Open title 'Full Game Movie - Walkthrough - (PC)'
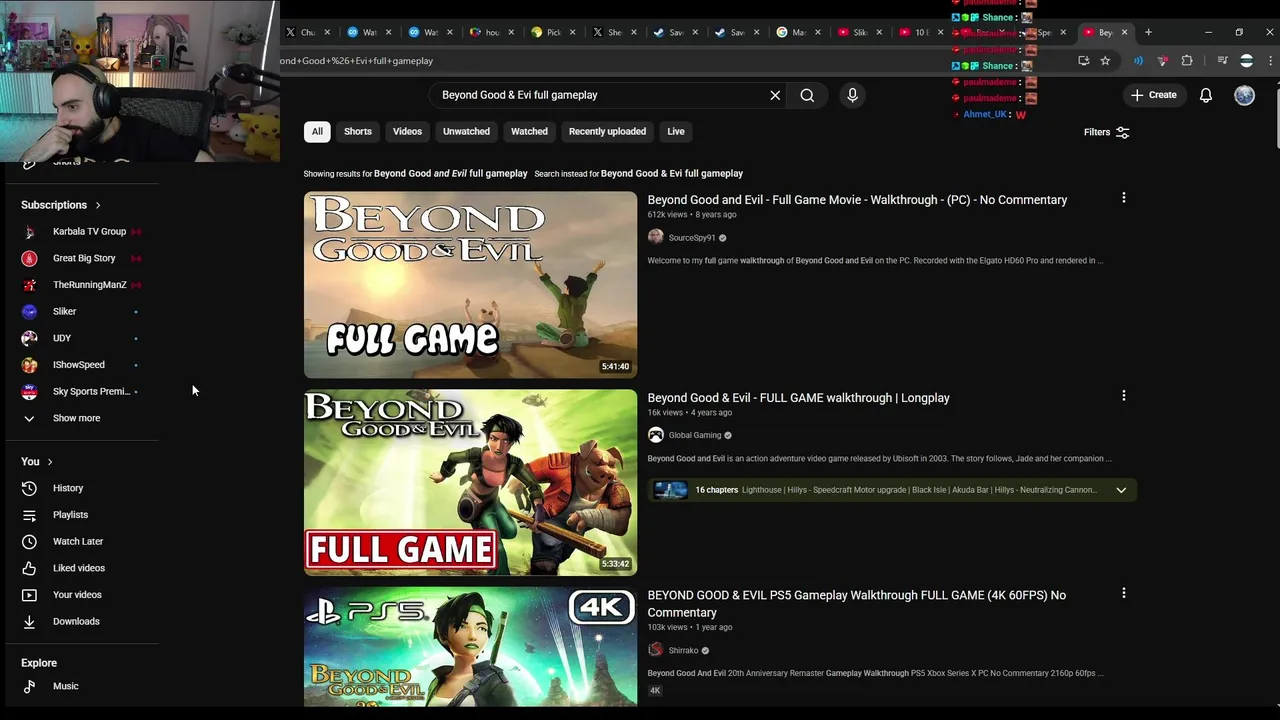This screenshot has width=1280, height=720. coord(857,200)
